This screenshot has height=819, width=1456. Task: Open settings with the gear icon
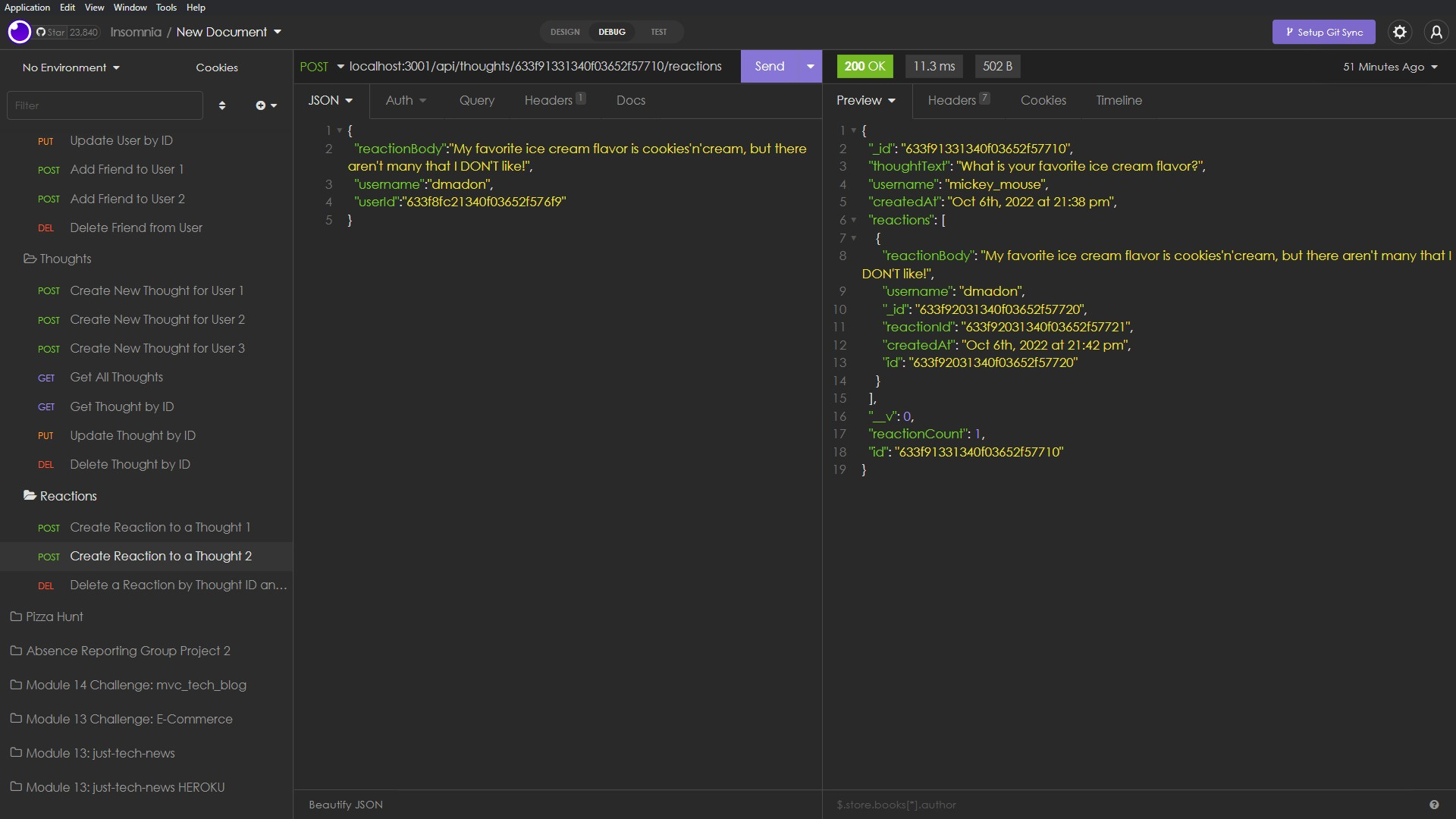(x=1400, y=32)
